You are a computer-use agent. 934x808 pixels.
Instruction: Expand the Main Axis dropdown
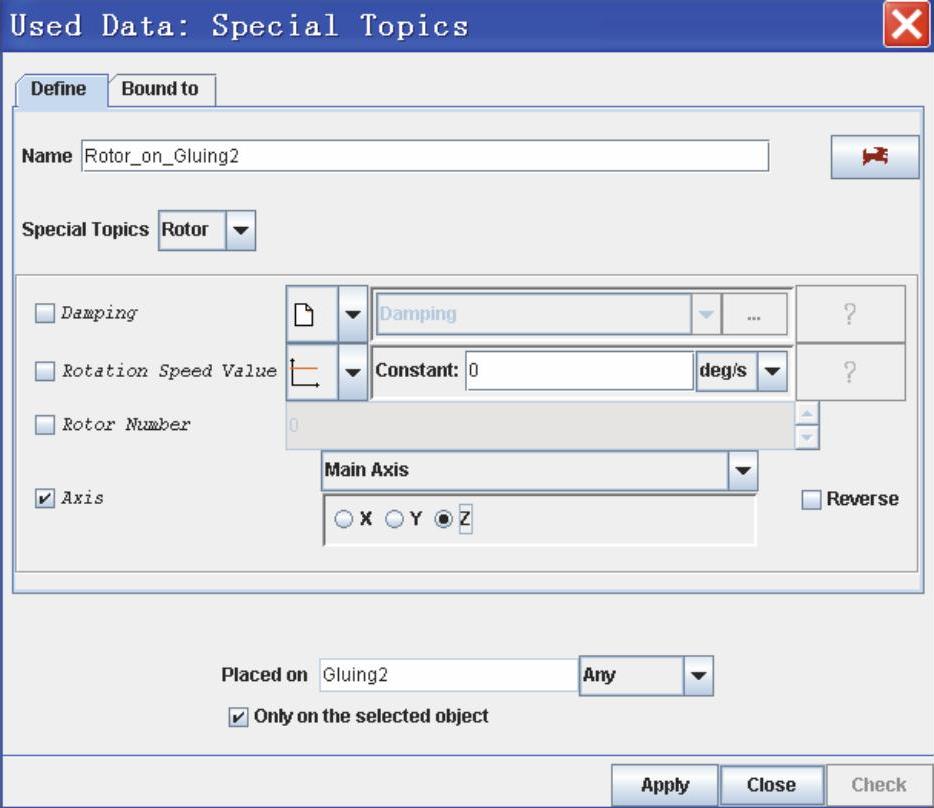(x=742, y=470)
